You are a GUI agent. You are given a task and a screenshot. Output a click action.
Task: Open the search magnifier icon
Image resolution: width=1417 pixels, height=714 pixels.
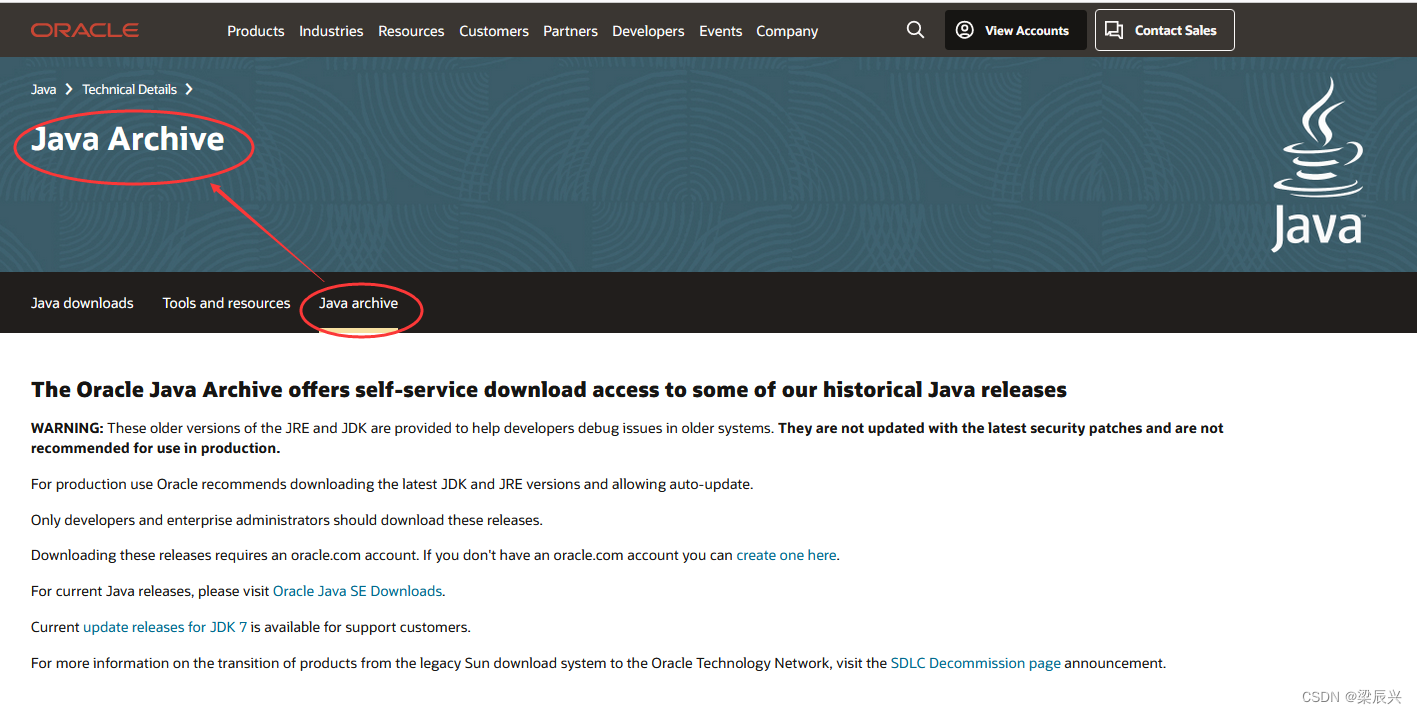(915, 30)
